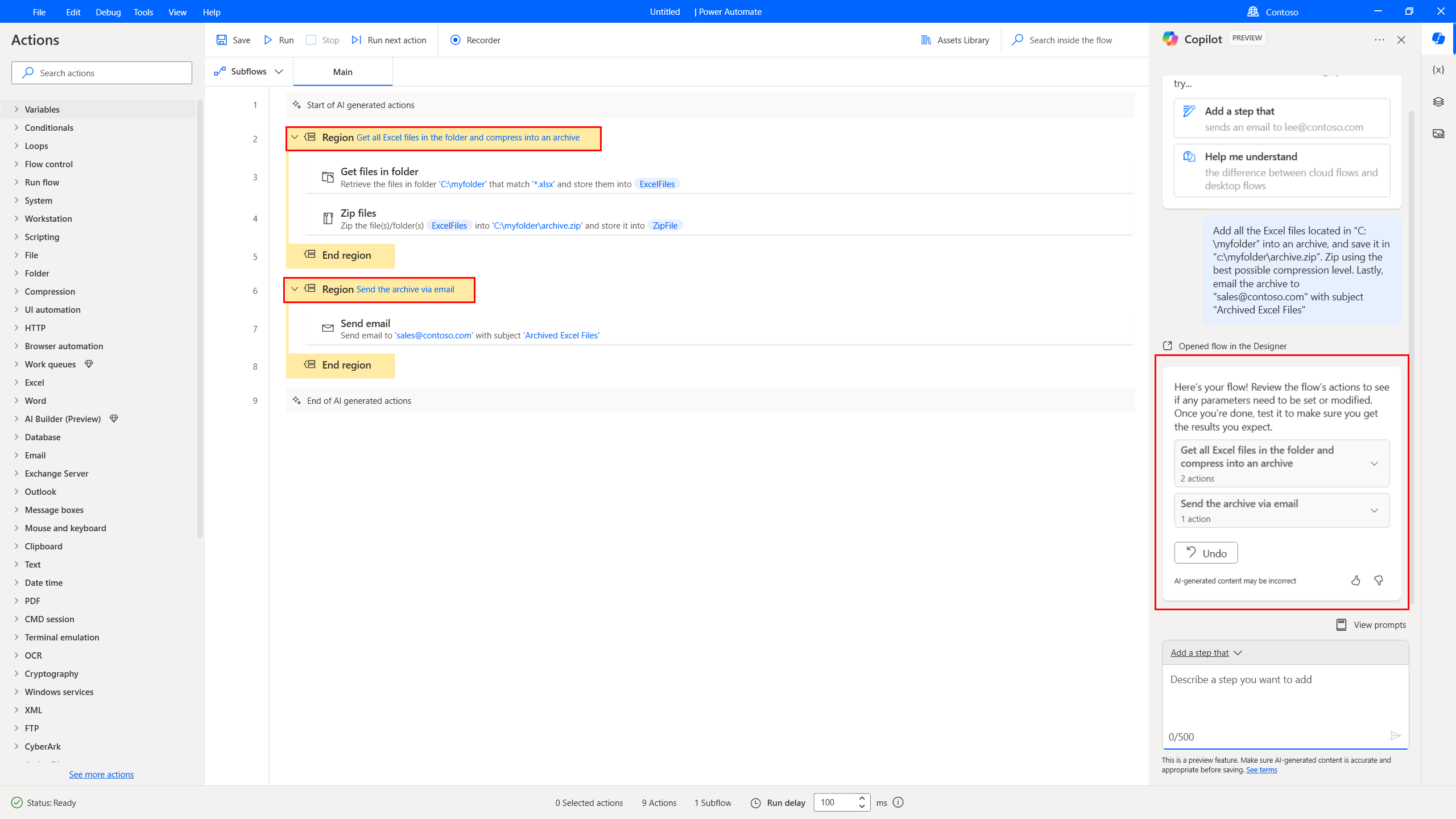
Task: Collapse the Region 'Get all Excel files' expander
Action: [295, 137]
